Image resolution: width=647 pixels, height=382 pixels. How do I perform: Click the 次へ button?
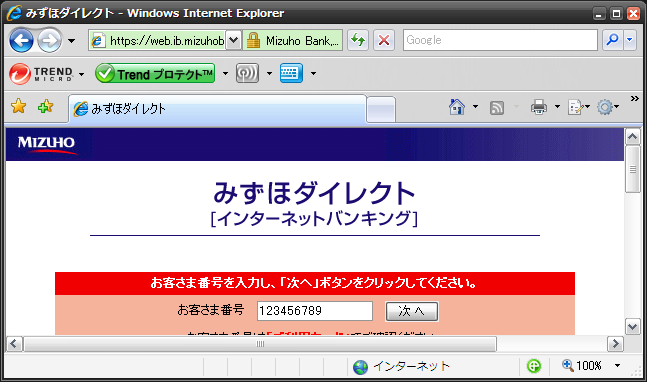(412, 311)
